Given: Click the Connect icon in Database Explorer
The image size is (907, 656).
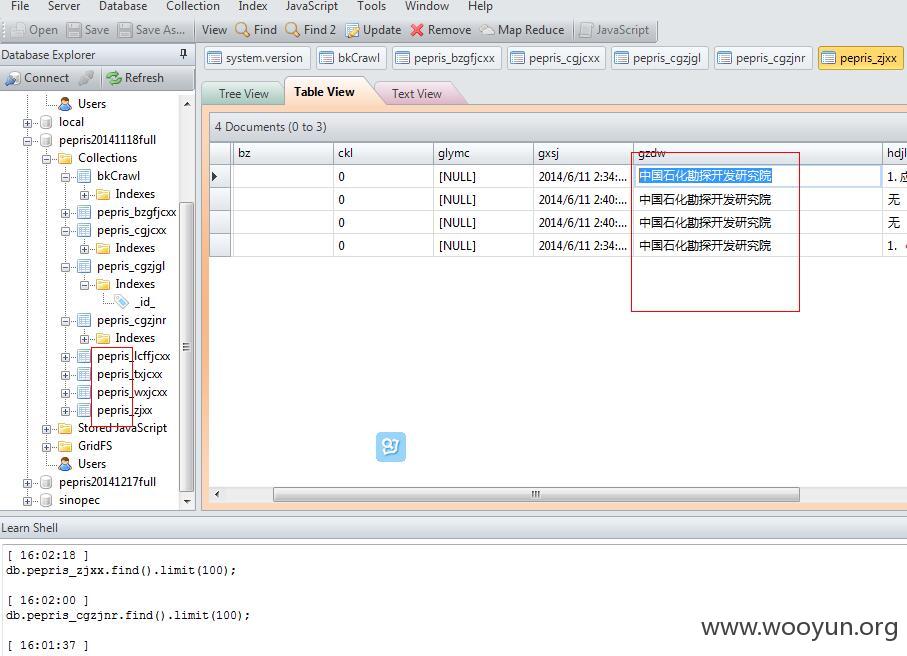Looking at the screenshot, I should [13, 78].
